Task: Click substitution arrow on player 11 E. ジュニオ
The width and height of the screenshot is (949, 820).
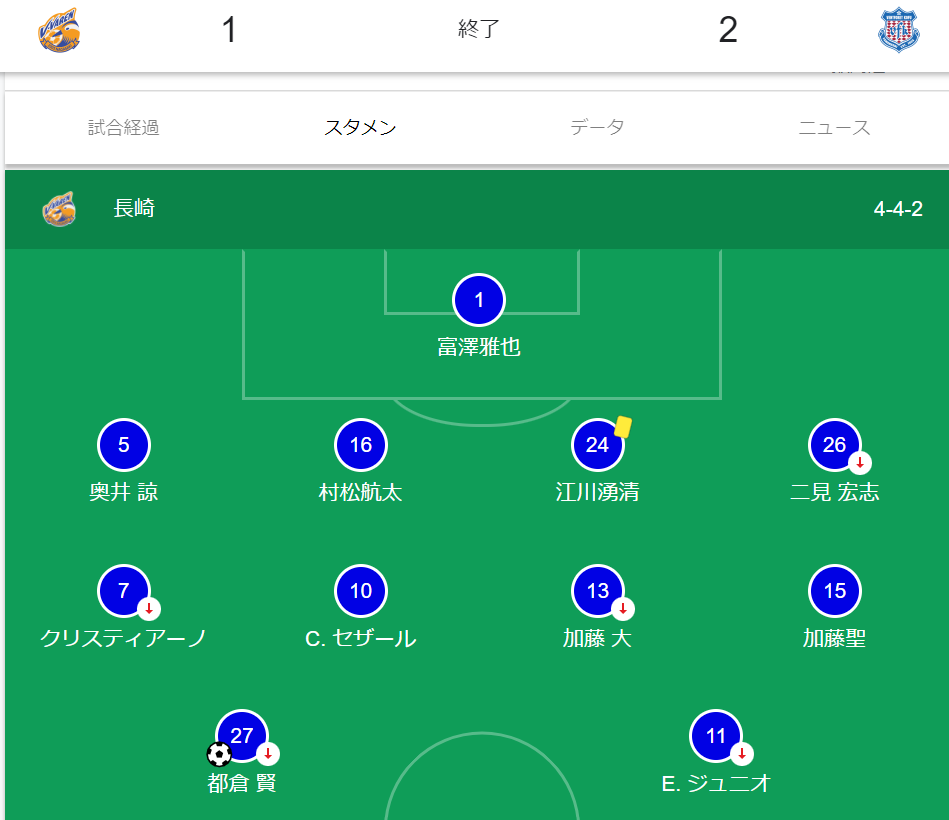Action: (x=741, y=754)
